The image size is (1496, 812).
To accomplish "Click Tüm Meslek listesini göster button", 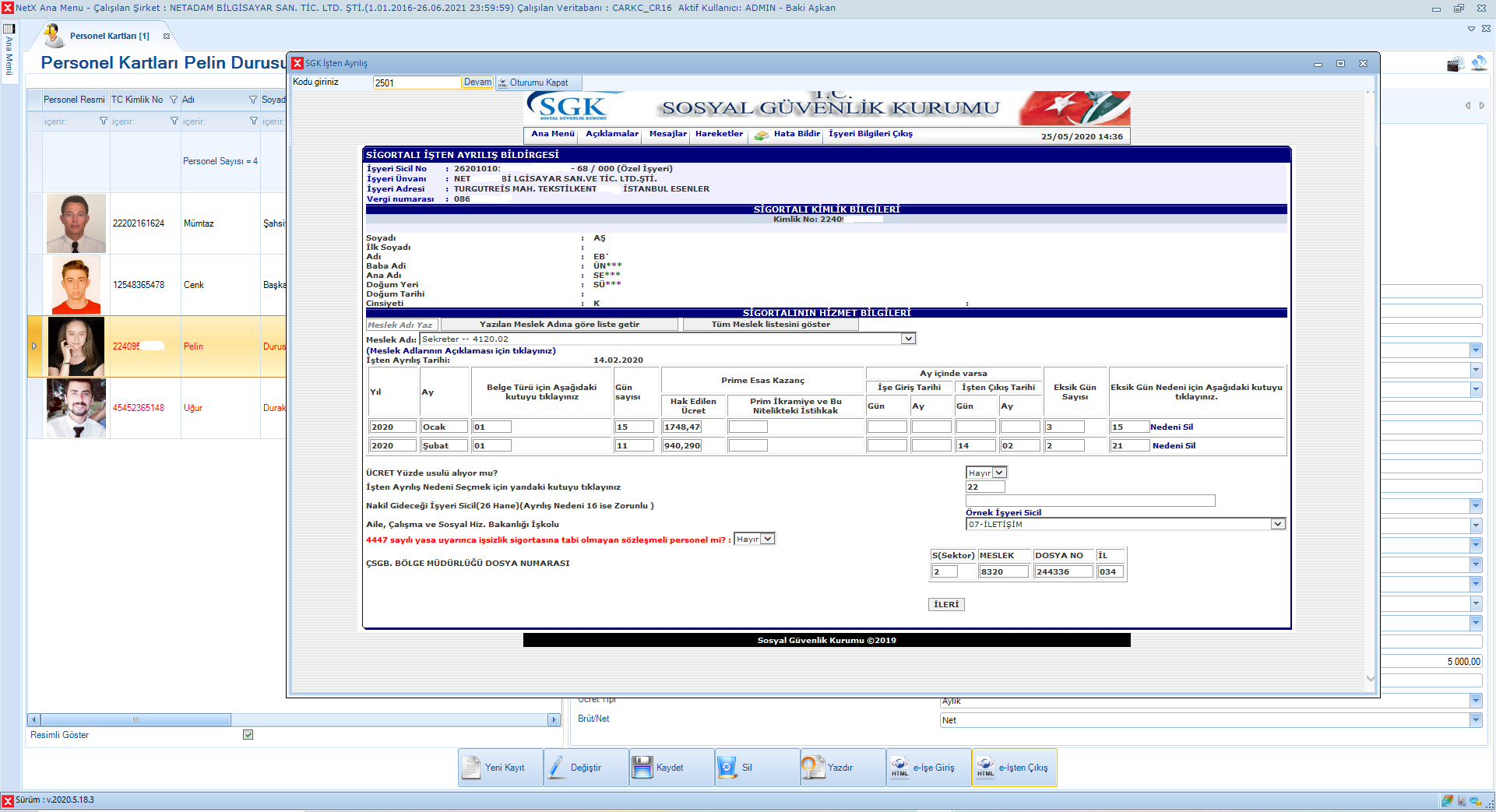I will [x=771, y=325].
